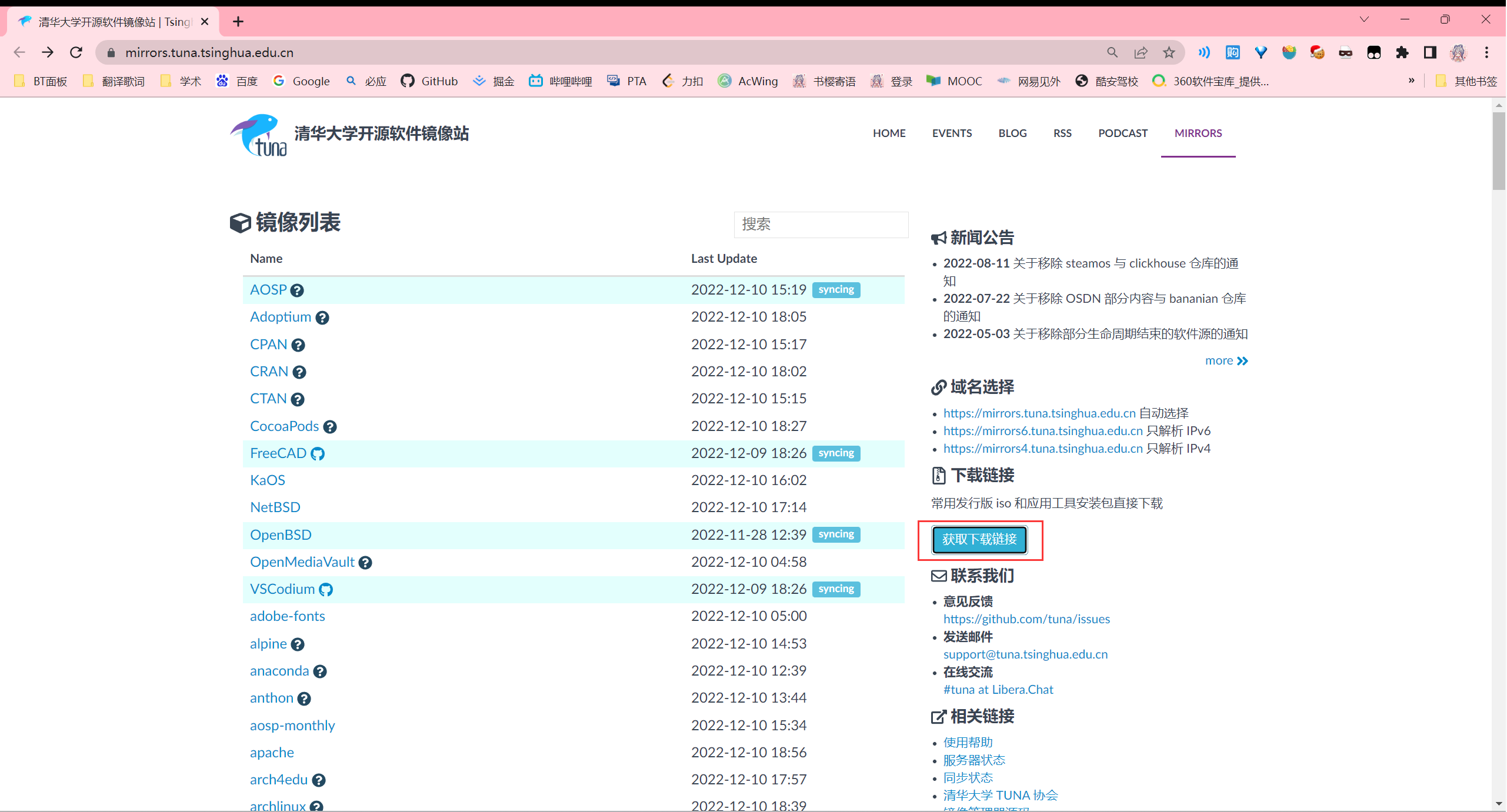Open the arch4edu help icon
Image resolution: width=1507 pixels, height=812 pixels.
coord(319,780)
